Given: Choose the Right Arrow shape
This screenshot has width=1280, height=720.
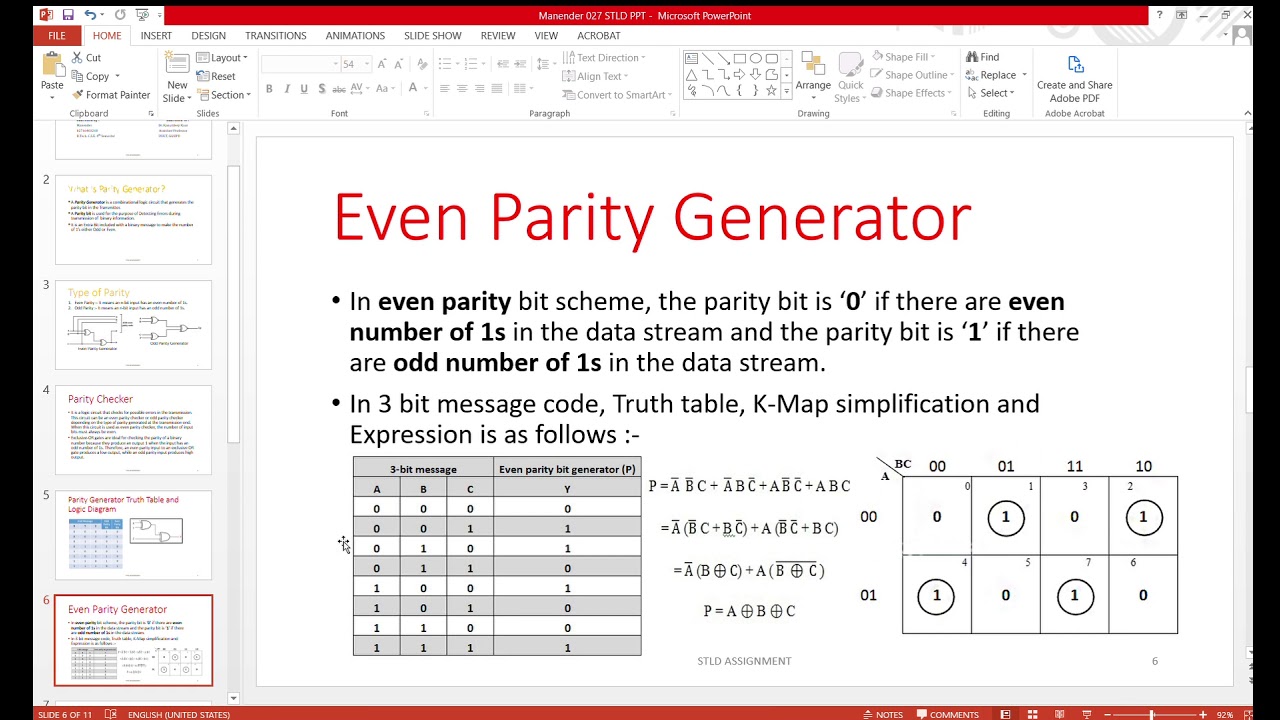Looking at the screenshot, I should [x=740, y=74].
